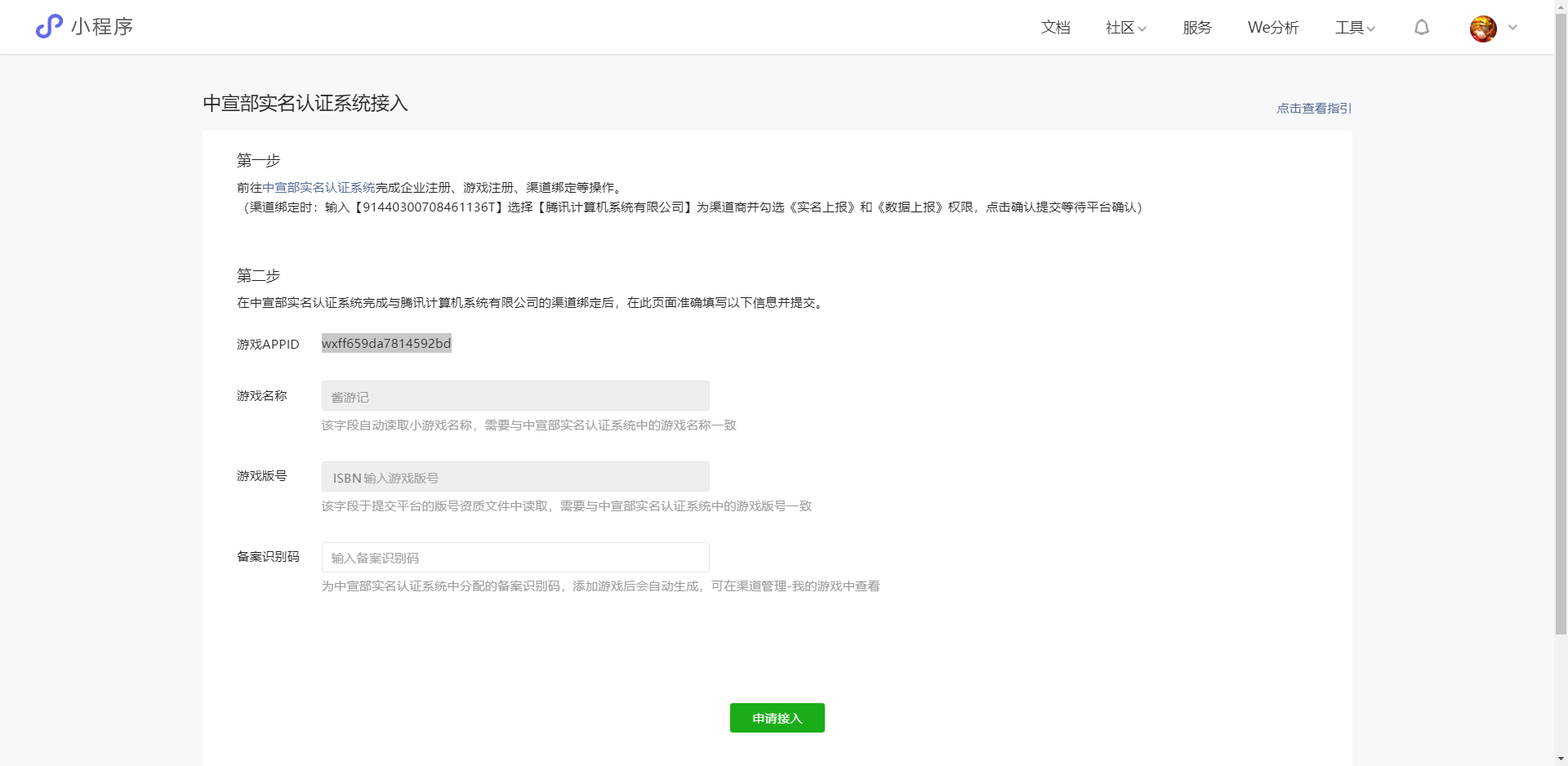Click the 申请接入 button
The width and height of the screenshot is (1568, 766).
click(777, 718)
